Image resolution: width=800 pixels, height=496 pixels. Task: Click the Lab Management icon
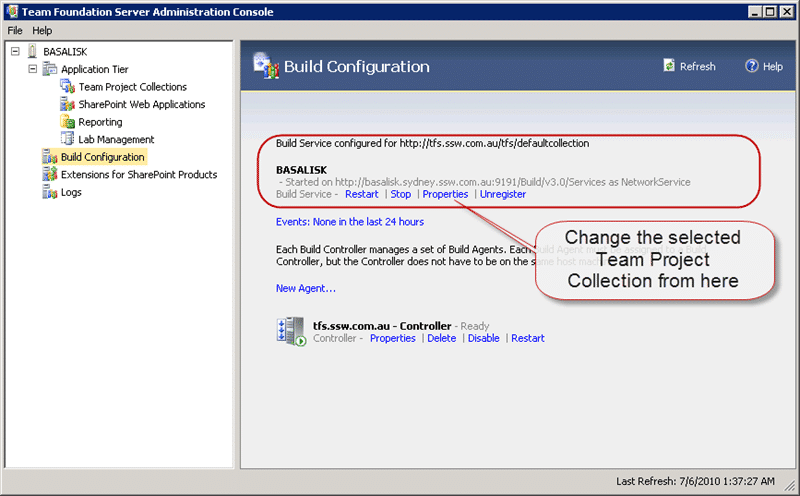[x=67, y=139]
